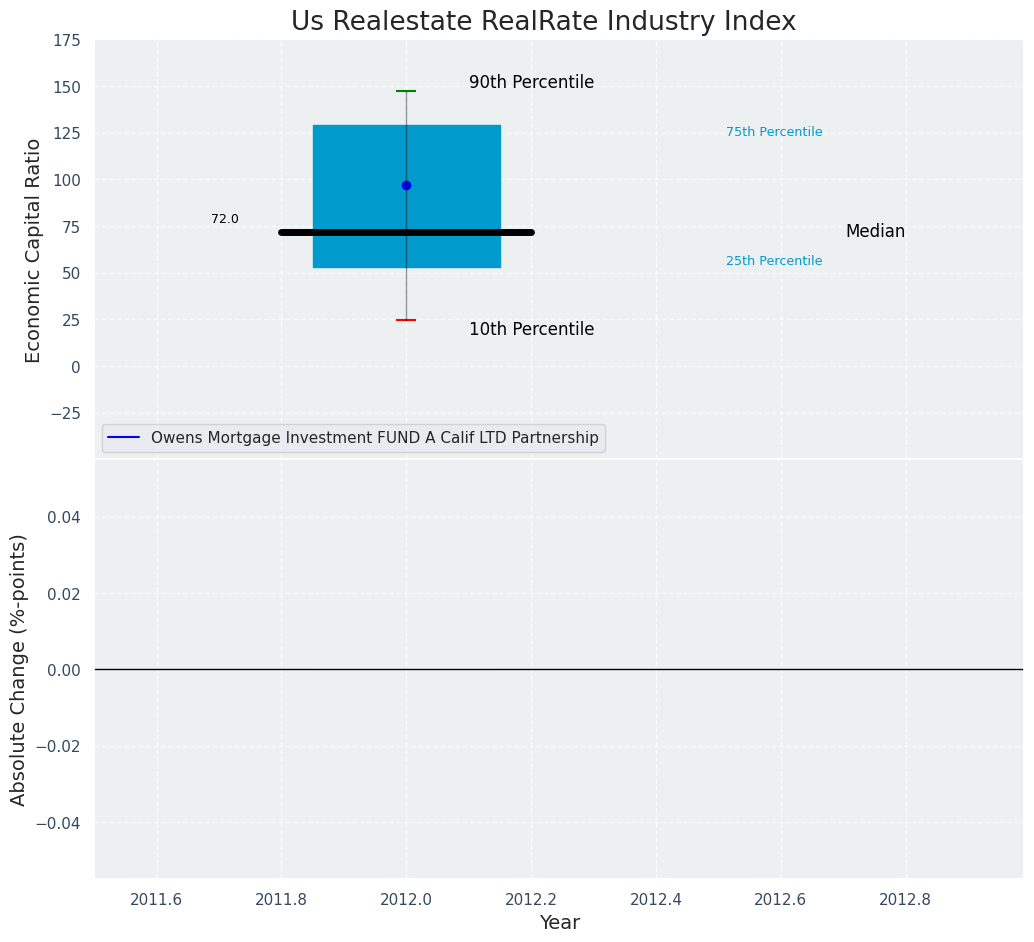1034x942 pixels.
Task: Select the '25th Percentile' blue text label
Action: 774,261
